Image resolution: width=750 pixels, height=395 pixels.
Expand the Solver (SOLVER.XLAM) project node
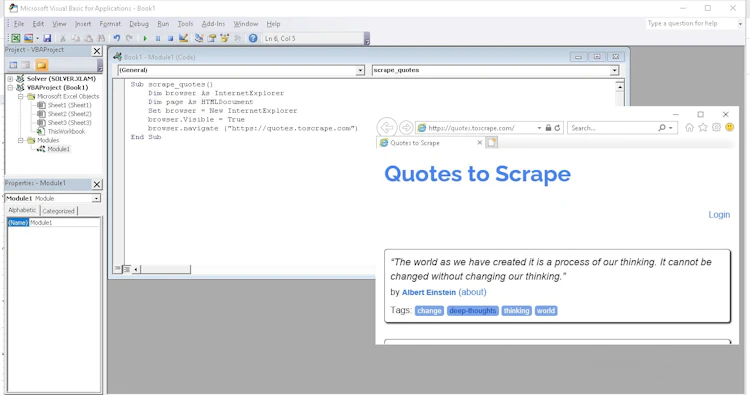coord(10,79)
